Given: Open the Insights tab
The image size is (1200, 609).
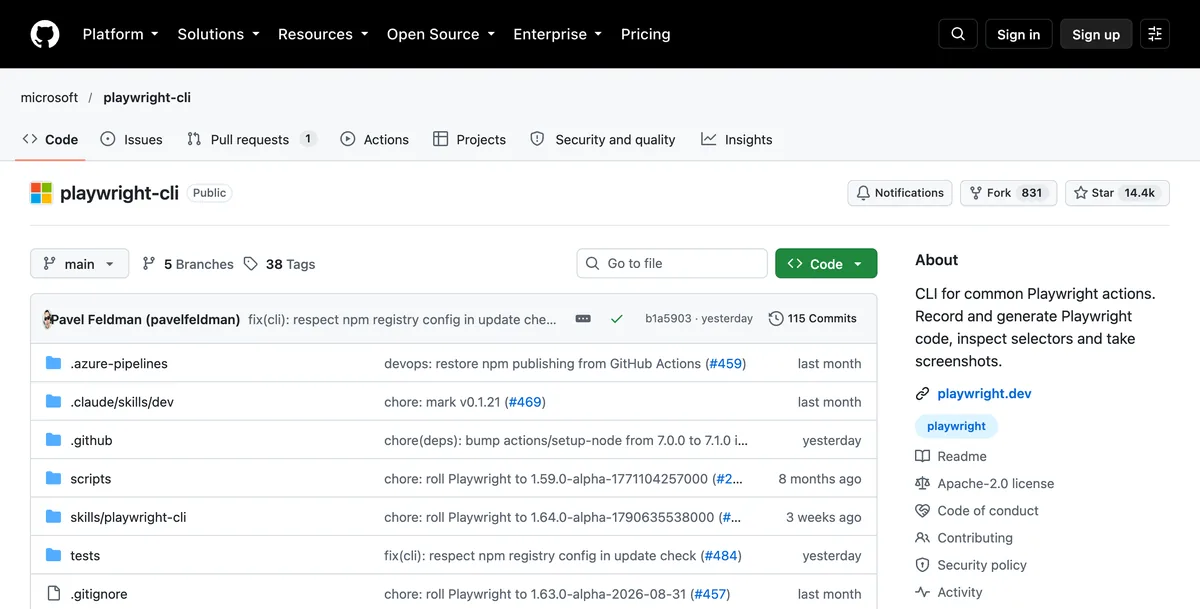Looking at the screenshot, I should click(x=737, y=140).
